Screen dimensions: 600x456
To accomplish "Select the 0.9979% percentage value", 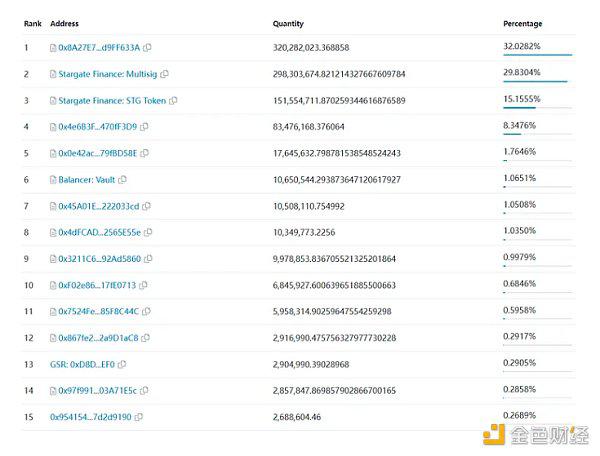I will click(520, 257).
